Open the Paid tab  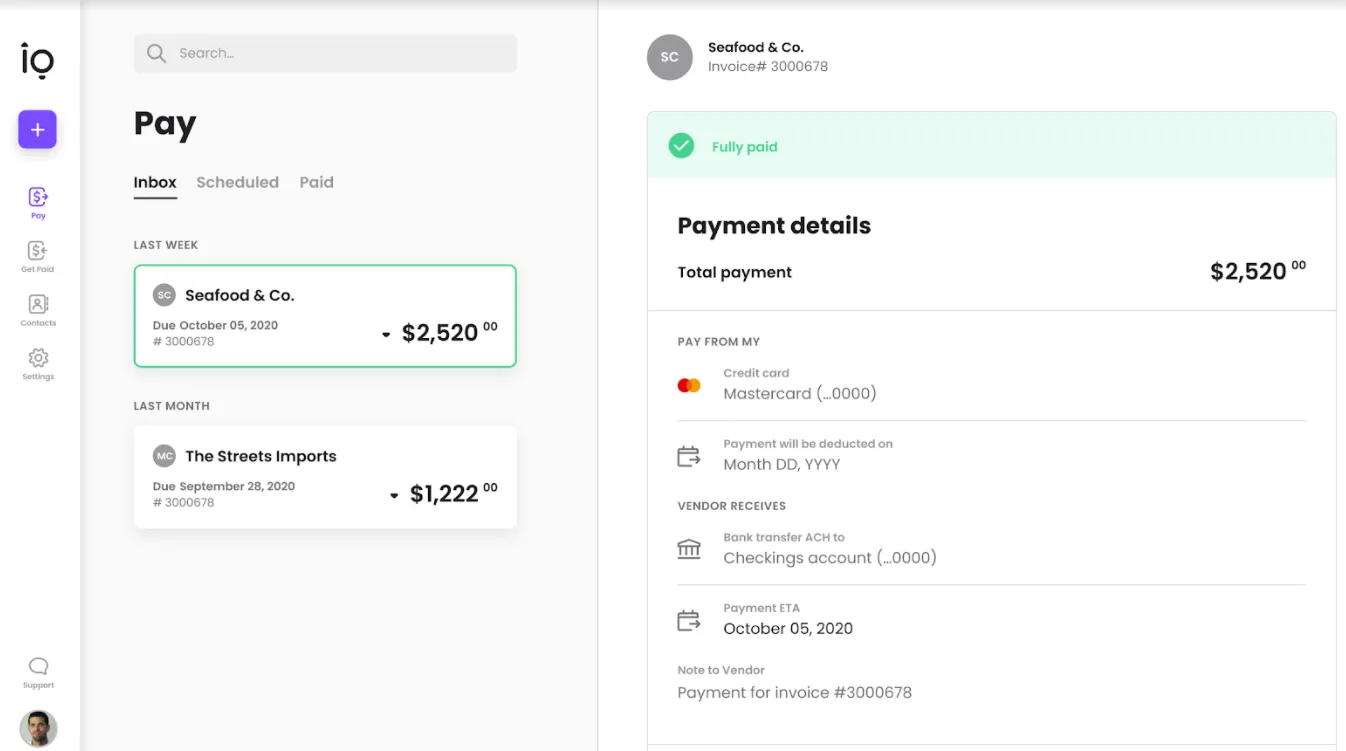coord(316,182)
